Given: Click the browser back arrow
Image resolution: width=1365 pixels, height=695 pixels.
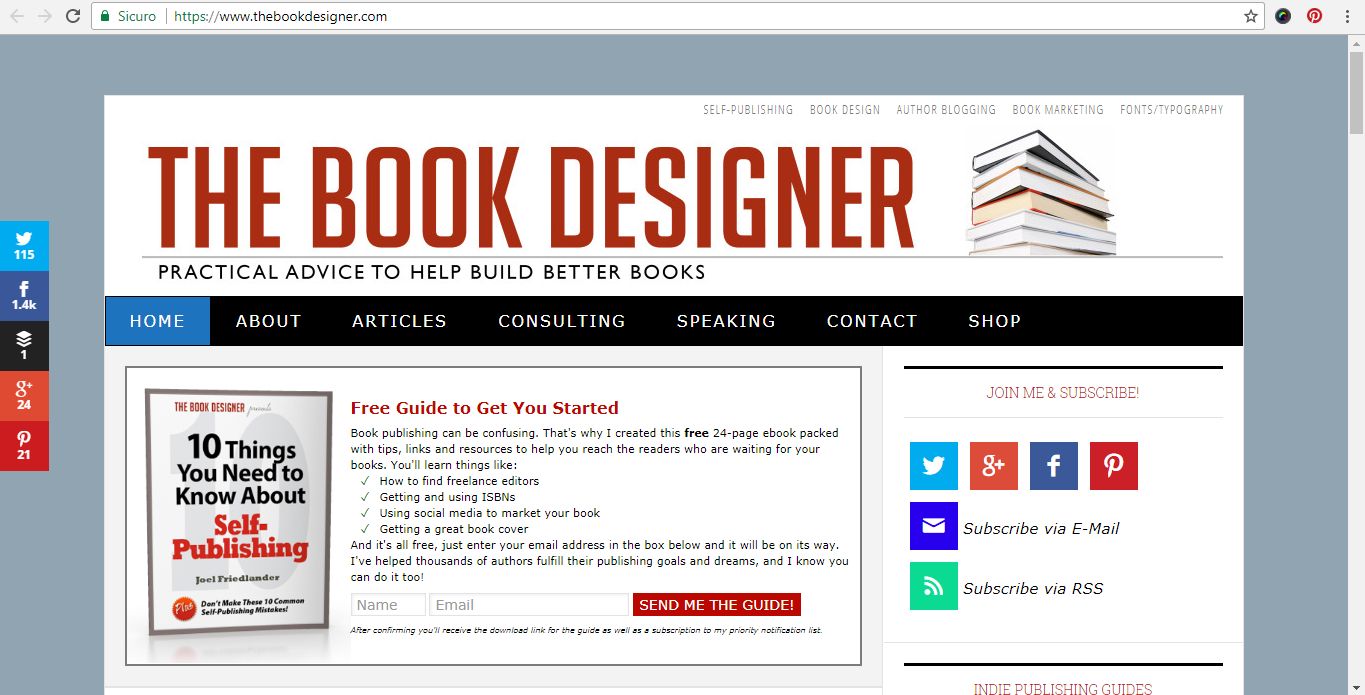Looking at the screenshot, I should click(17, 16).
